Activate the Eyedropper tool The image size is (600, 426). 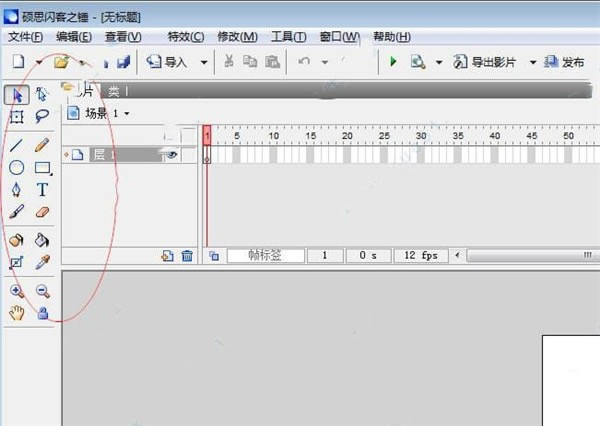click(x=42, y=262)
